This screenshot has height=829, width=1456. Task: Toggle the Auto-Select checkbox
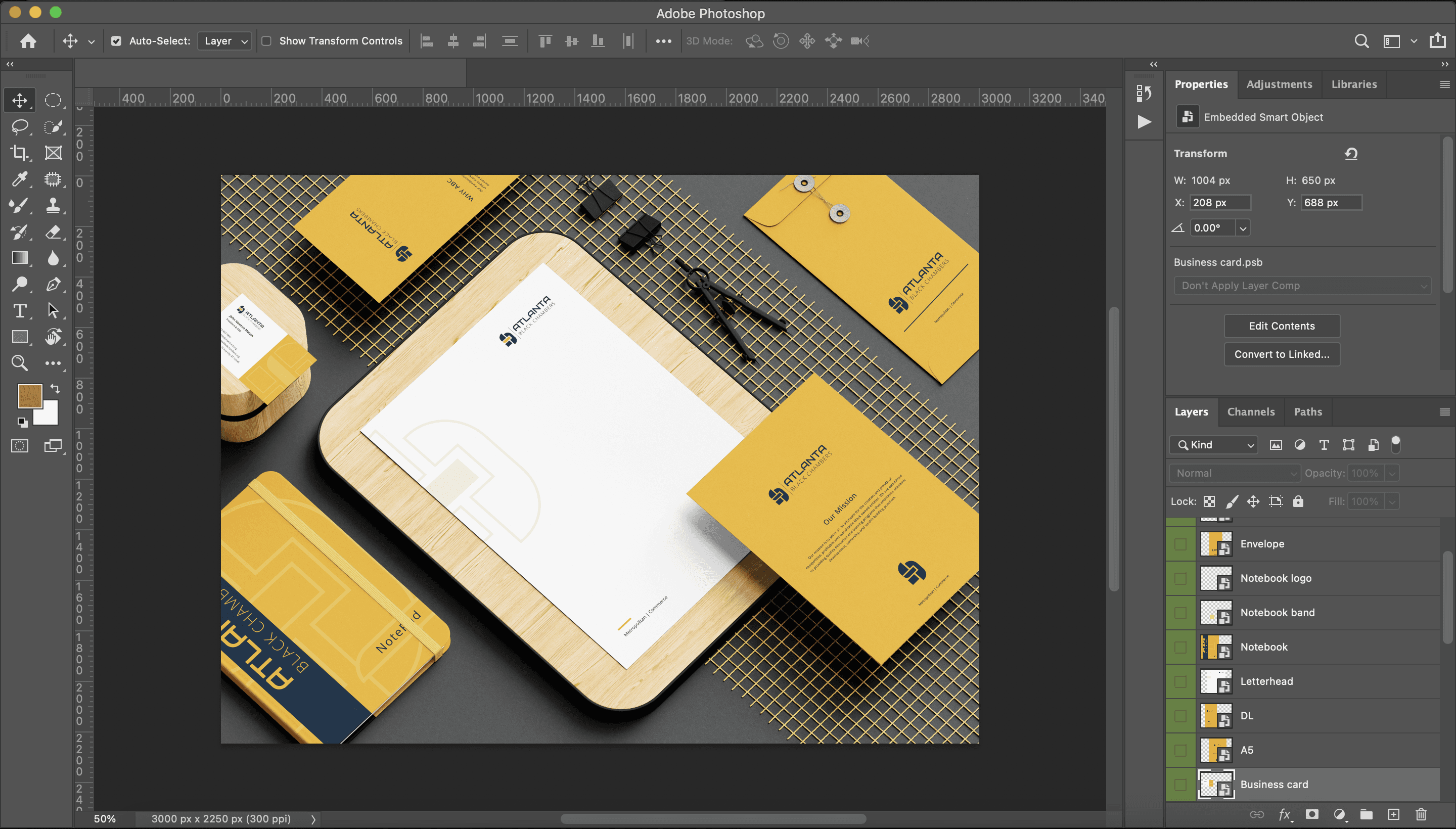tap(116, 41)
